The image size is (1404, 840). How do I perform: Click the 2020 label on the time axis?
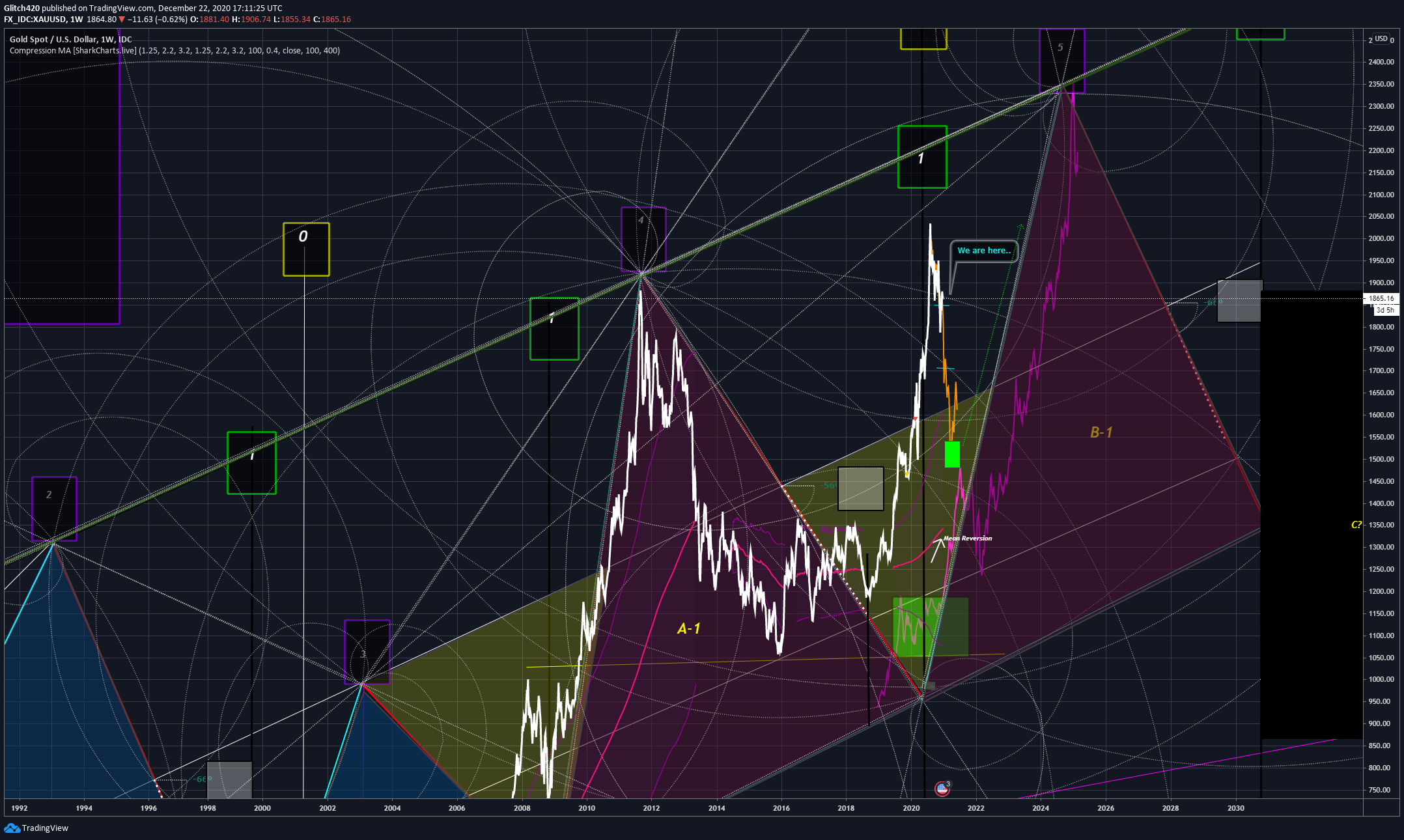click(x=911, y=808)
